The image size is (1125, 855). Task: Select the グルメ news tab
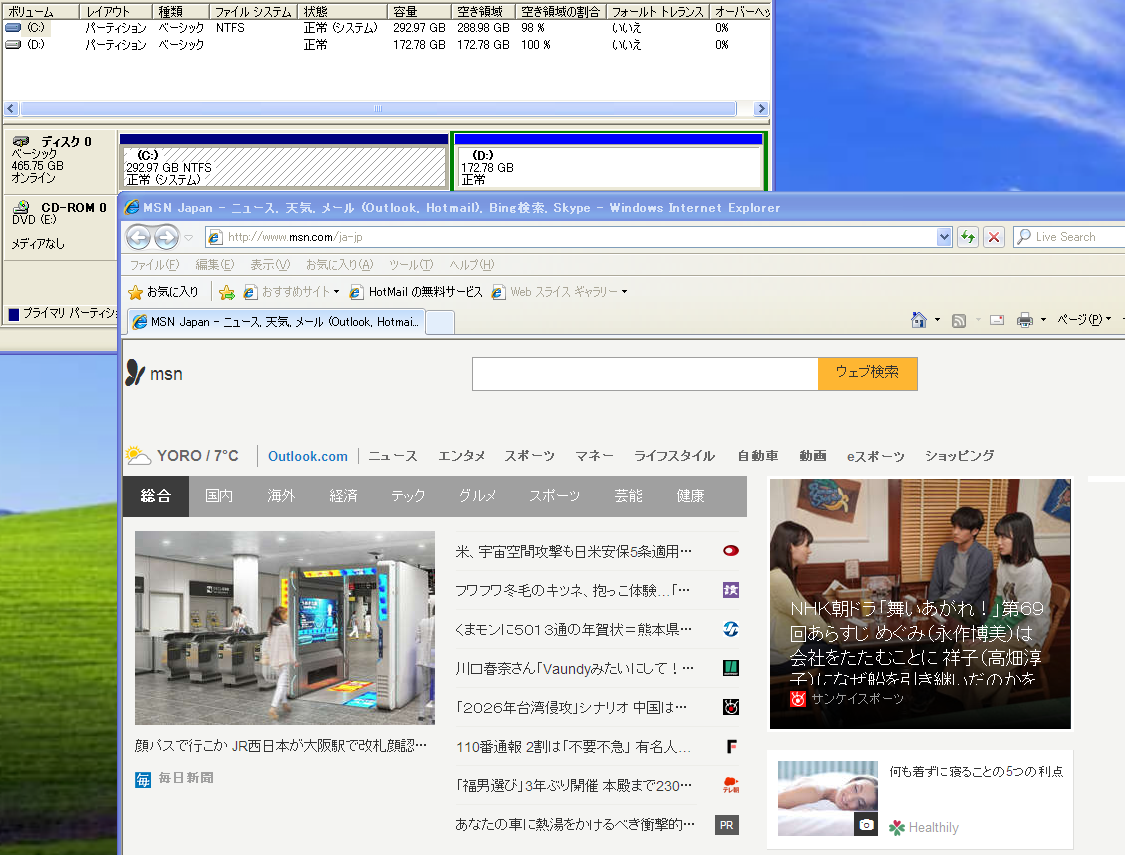coord(477,496)
